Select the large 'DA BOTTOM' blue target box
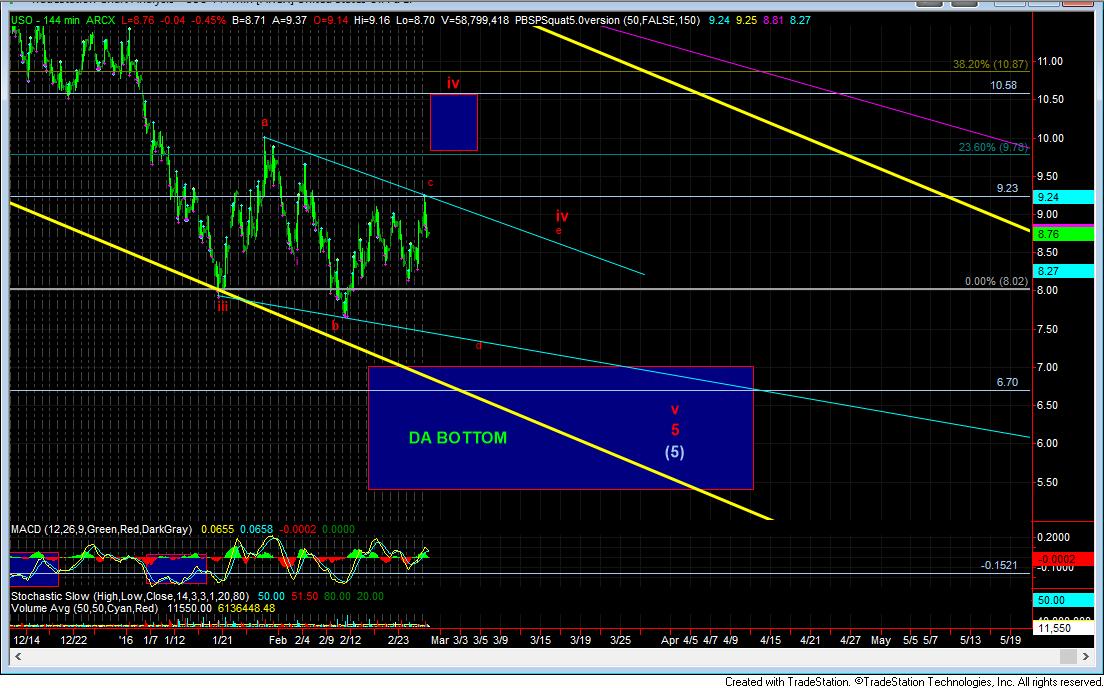The height and width of the screenshot is (688, 1104). 560,427
